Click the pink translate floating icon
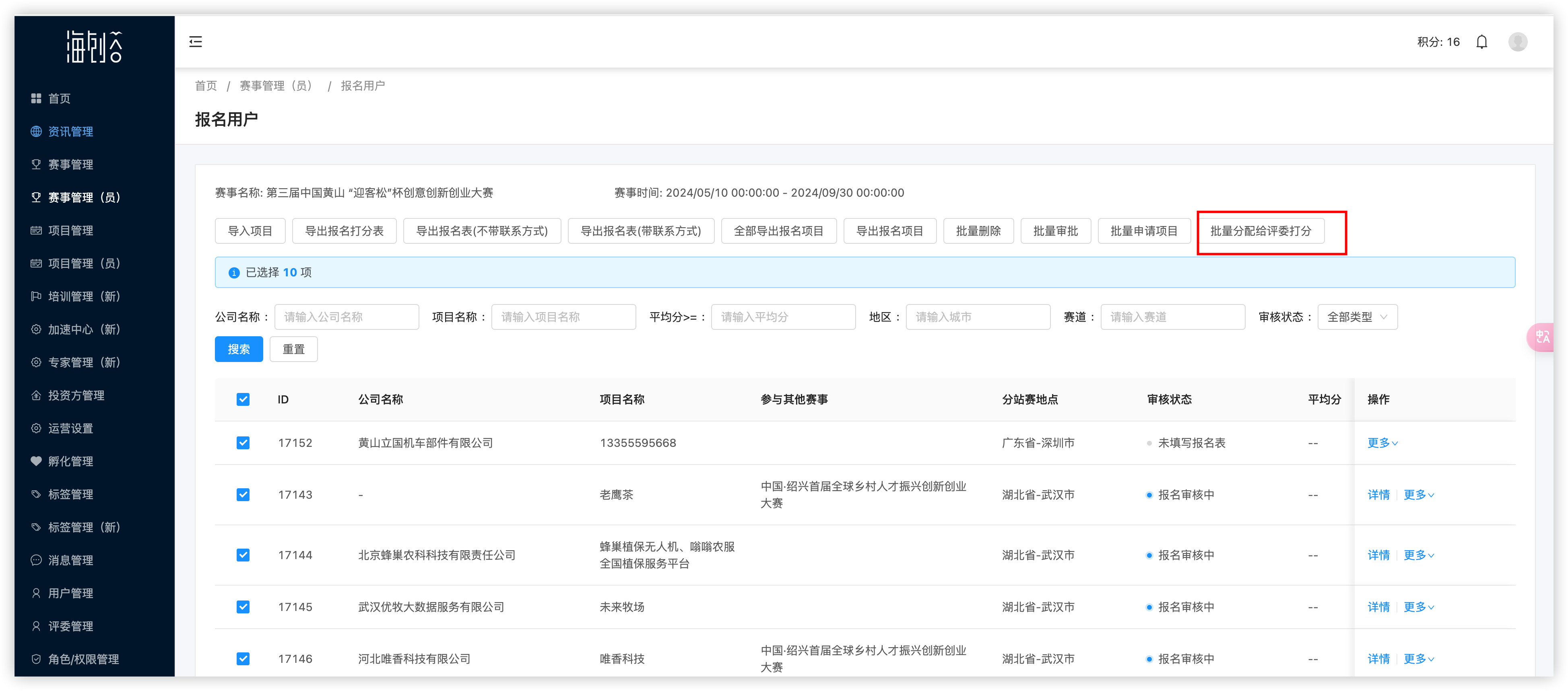The width and height of the screenshot is (1568, 691). click(x=1546, y=337)
